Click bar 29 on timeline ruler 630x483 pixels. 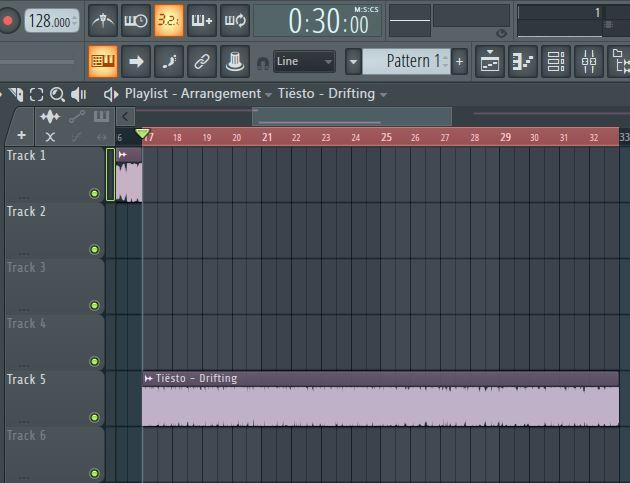pos(505,137)
